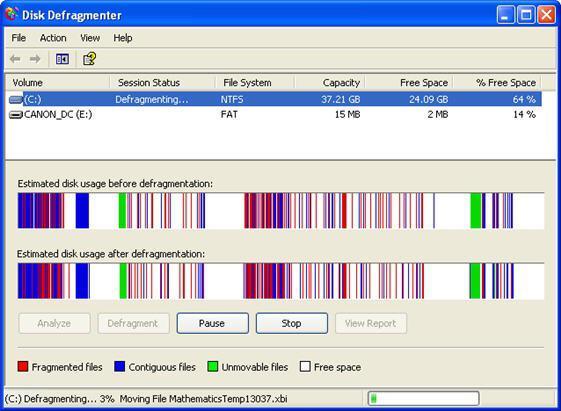Click the blue Contiguous files swatch
Viewport: 561px width, 411px height.
coord(119,366)
